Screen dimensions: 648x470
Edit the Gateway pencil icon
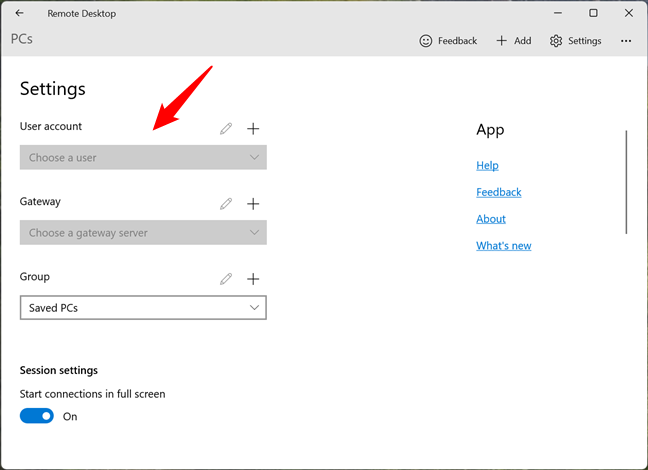[x=226, y=204]
